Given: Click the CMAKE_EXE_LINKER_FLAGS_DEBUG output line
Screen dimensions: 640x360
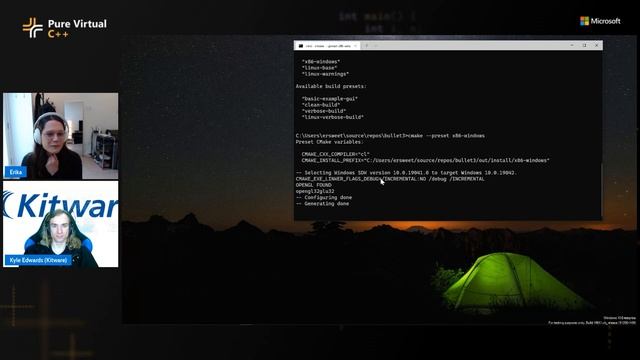Looking at the screenshot, I should click(390, 179).
